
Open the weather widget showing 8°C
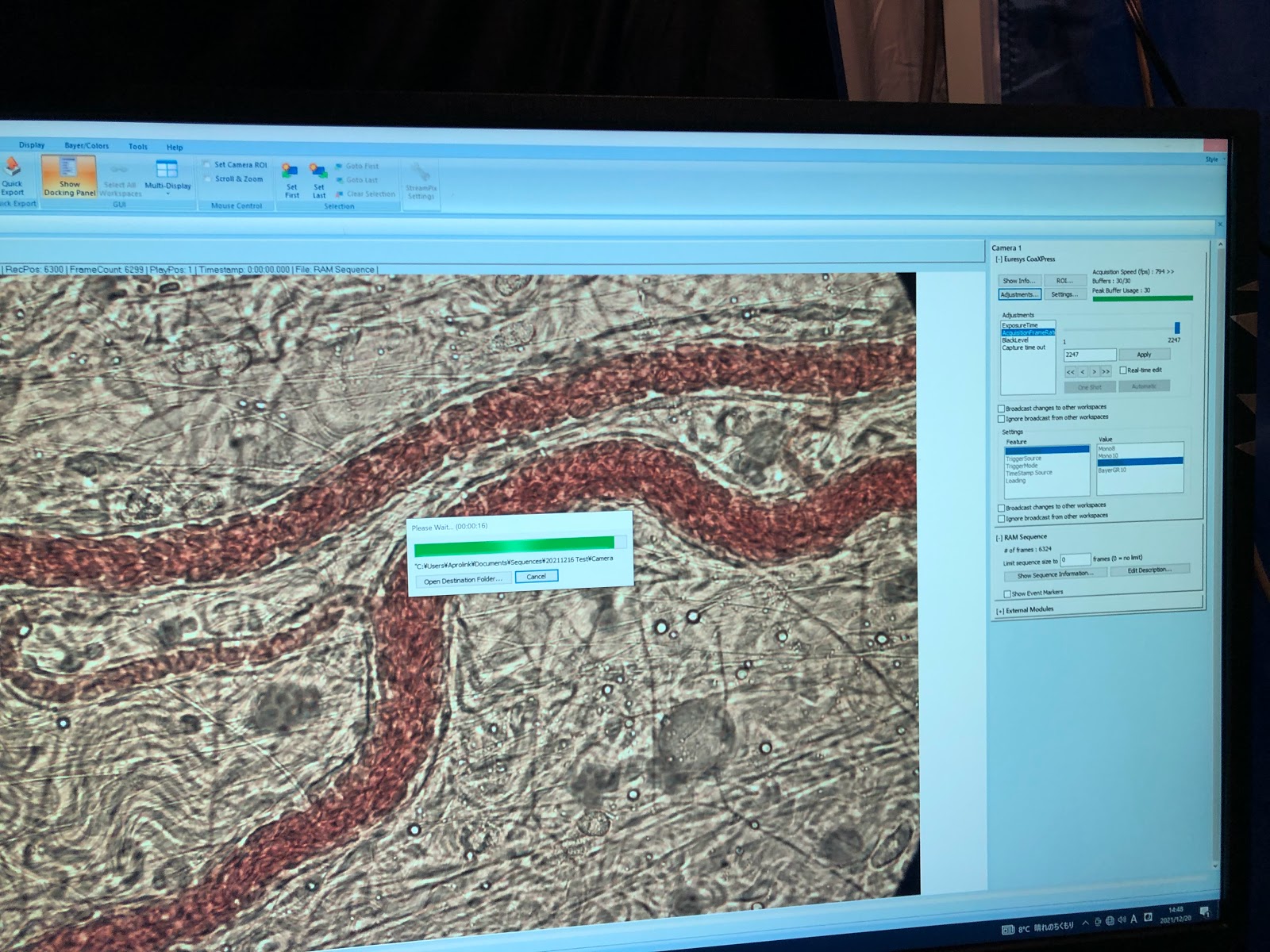click(x=1038, y=927)
